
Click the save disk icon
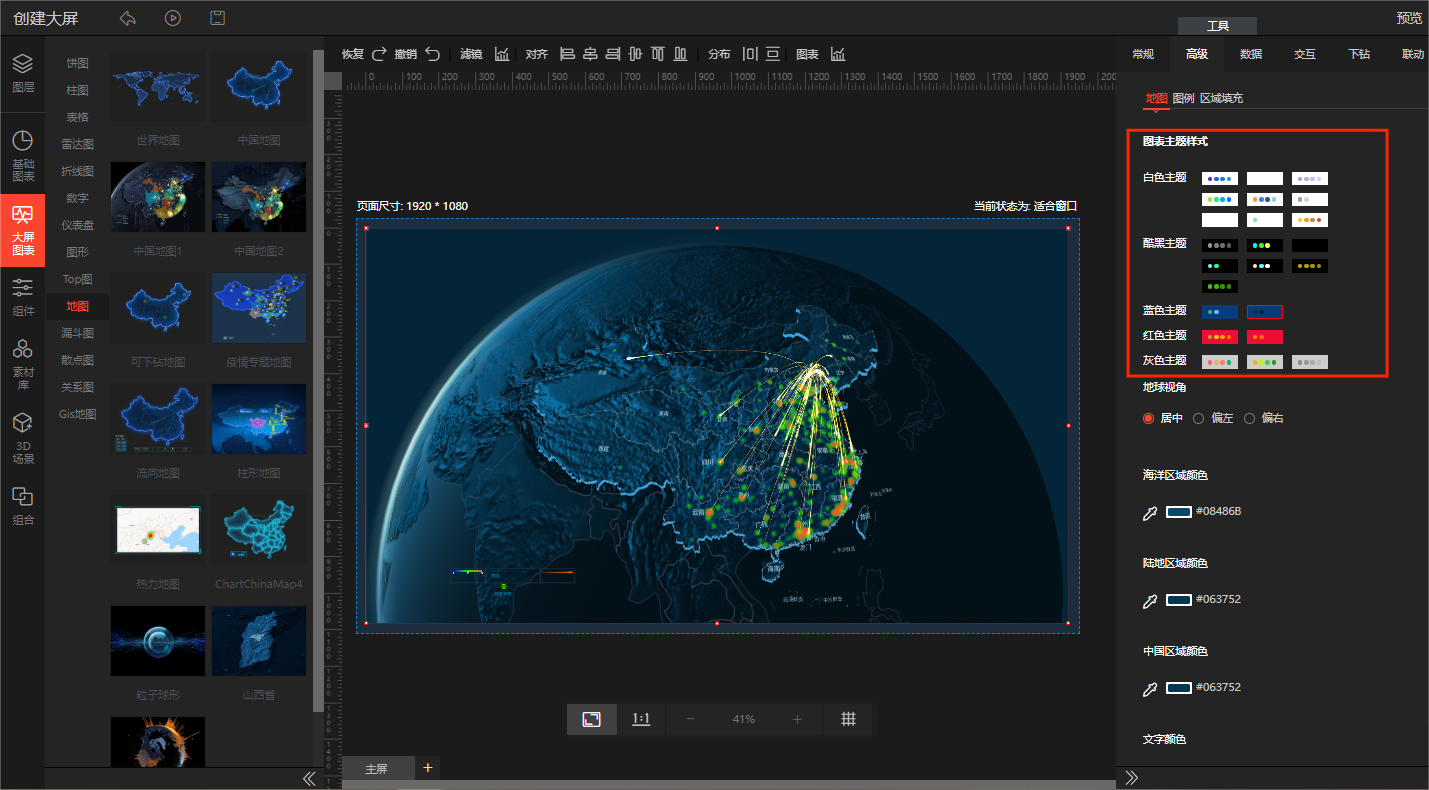coord(218,18)
